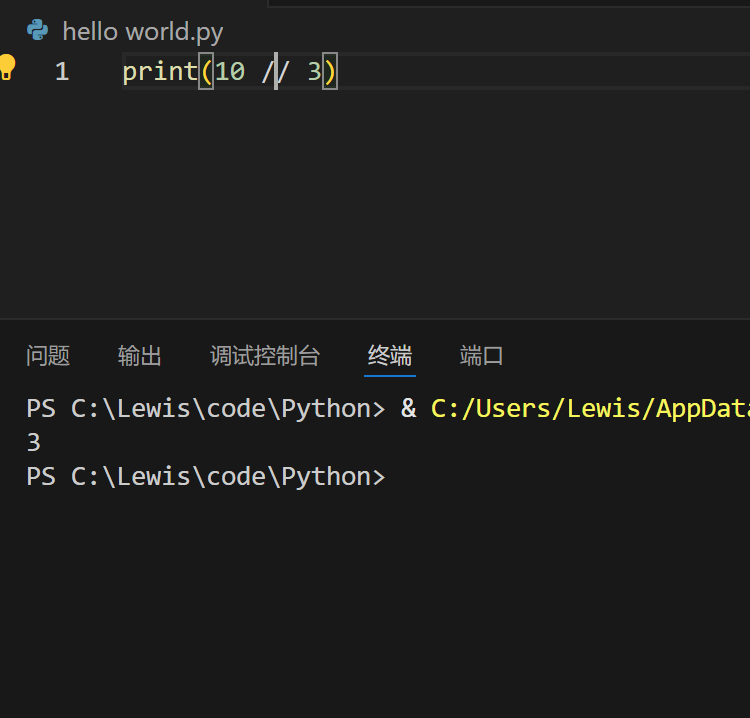The image size is (750, 718).
Task: Select the hello world.py breadcrumb item
Action: (143, 32)
